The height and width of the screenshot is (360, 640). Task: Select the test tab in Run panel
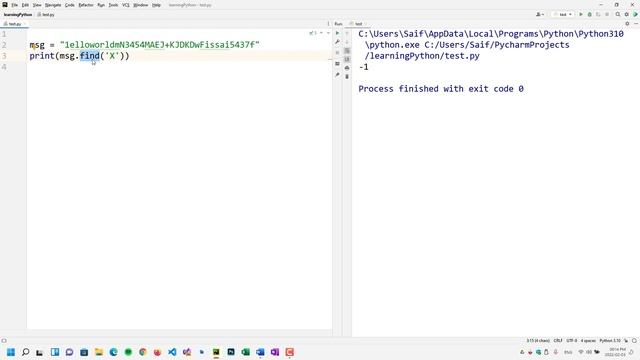pos(358,24)
